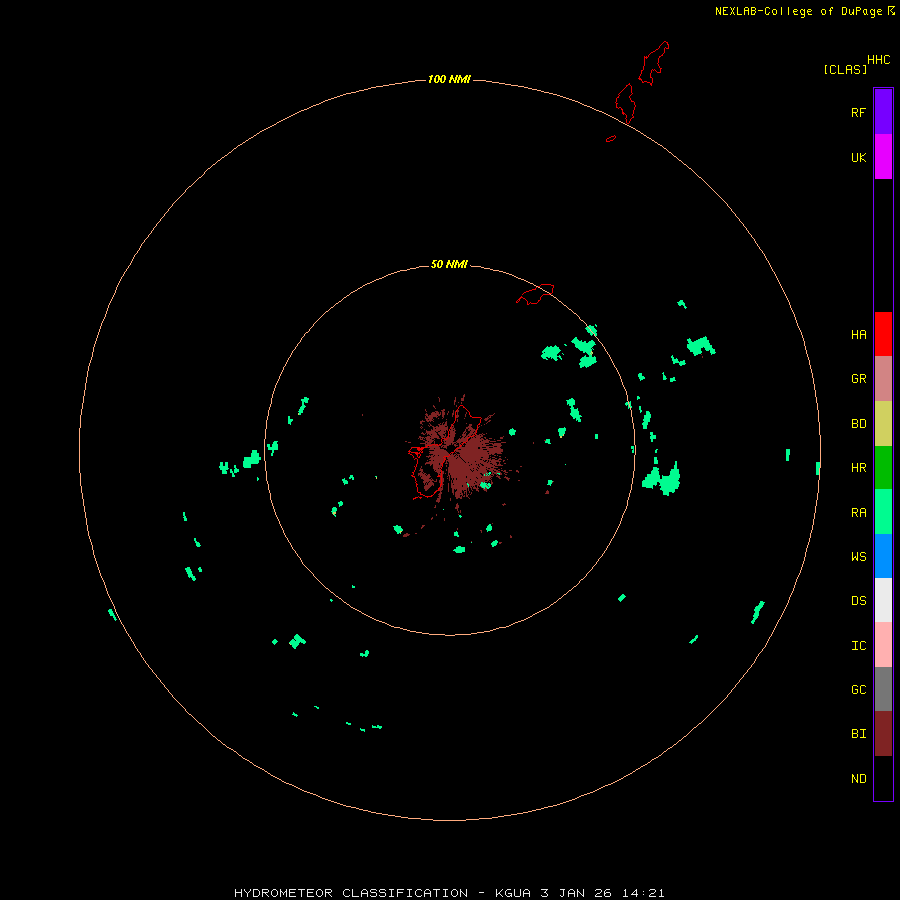Click the HA red color swatch
This screenshot has height=900, width=900.
(883, 334)
